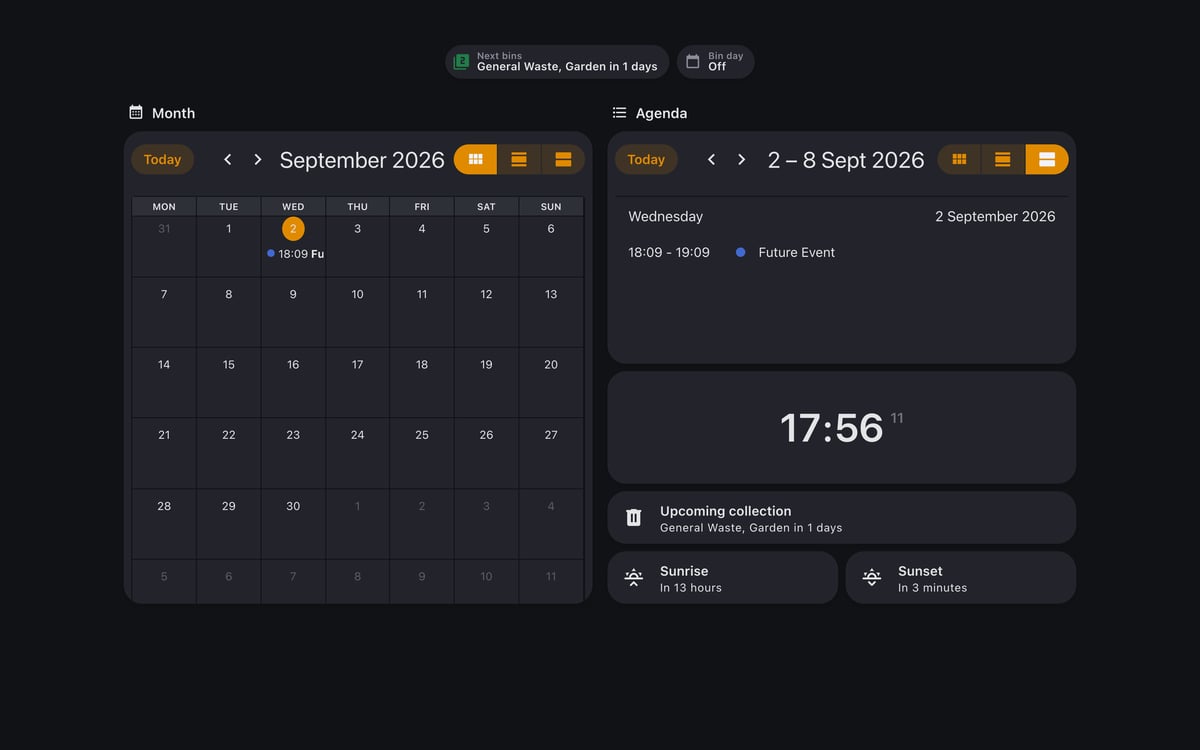Select day list view in Month calendar
The width and height of the screenshot is (1200, 750).
pos(563,159)
